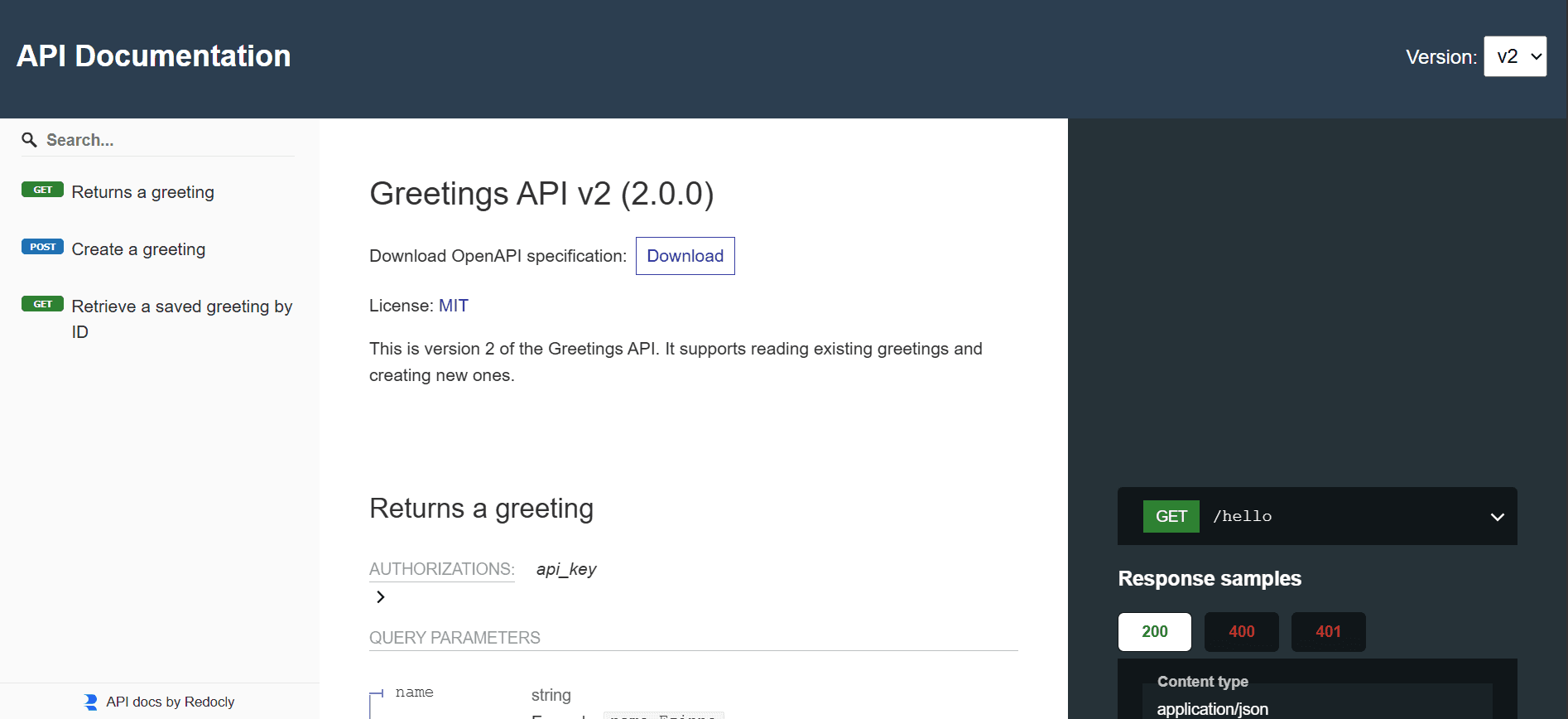Open API docs by Redocly link
The height and width of the screenshot is (719, 1568).
tap(170, 702)
